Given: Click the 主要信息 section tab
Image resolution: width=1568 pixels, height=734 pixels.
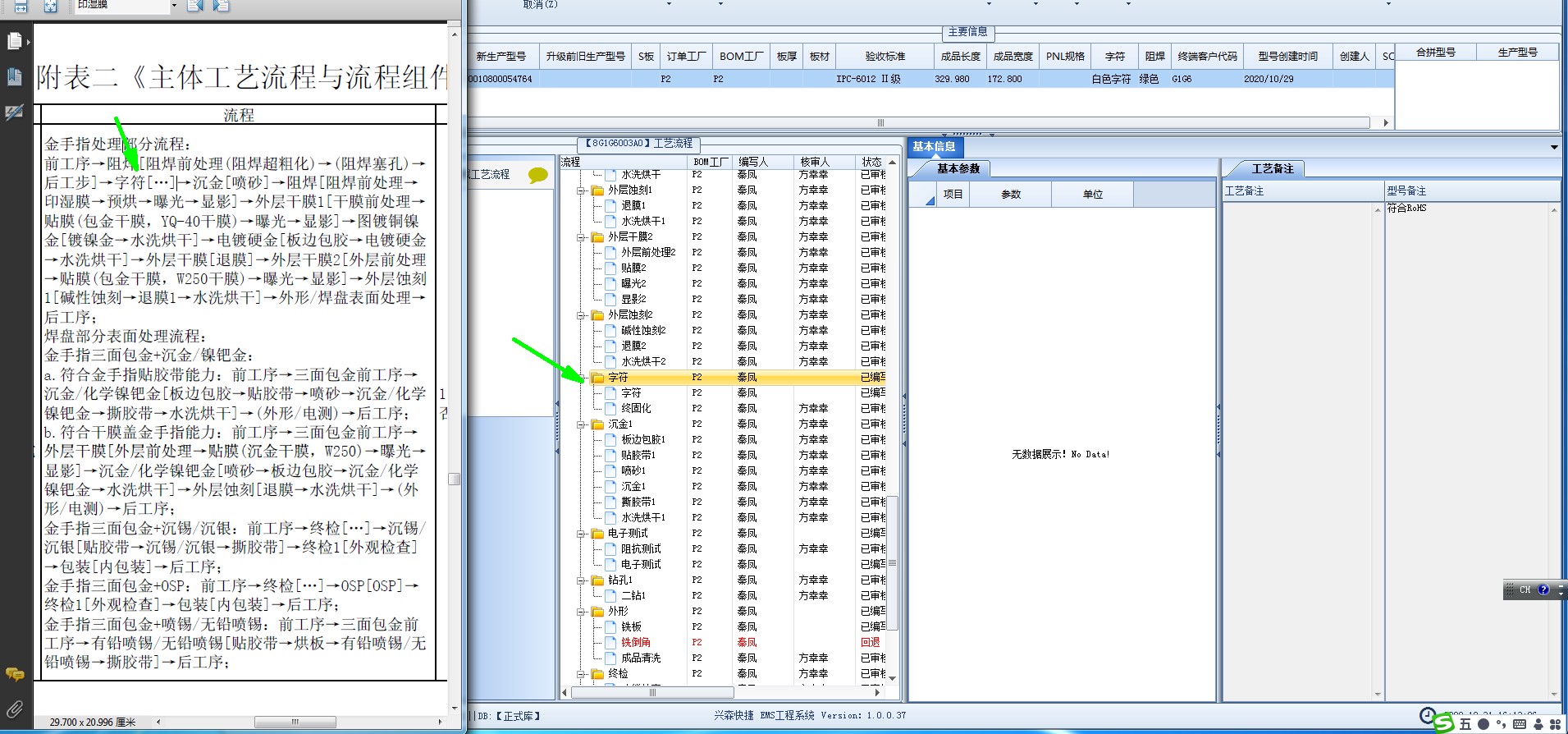Looking at the screenshot, I should click(968, 32).
